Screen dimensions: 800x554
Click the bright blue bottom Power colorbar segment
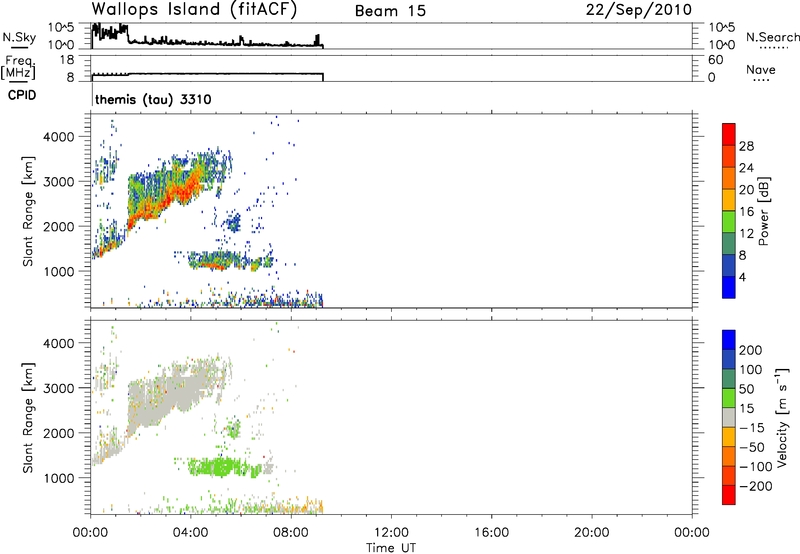tap(729, 287)
